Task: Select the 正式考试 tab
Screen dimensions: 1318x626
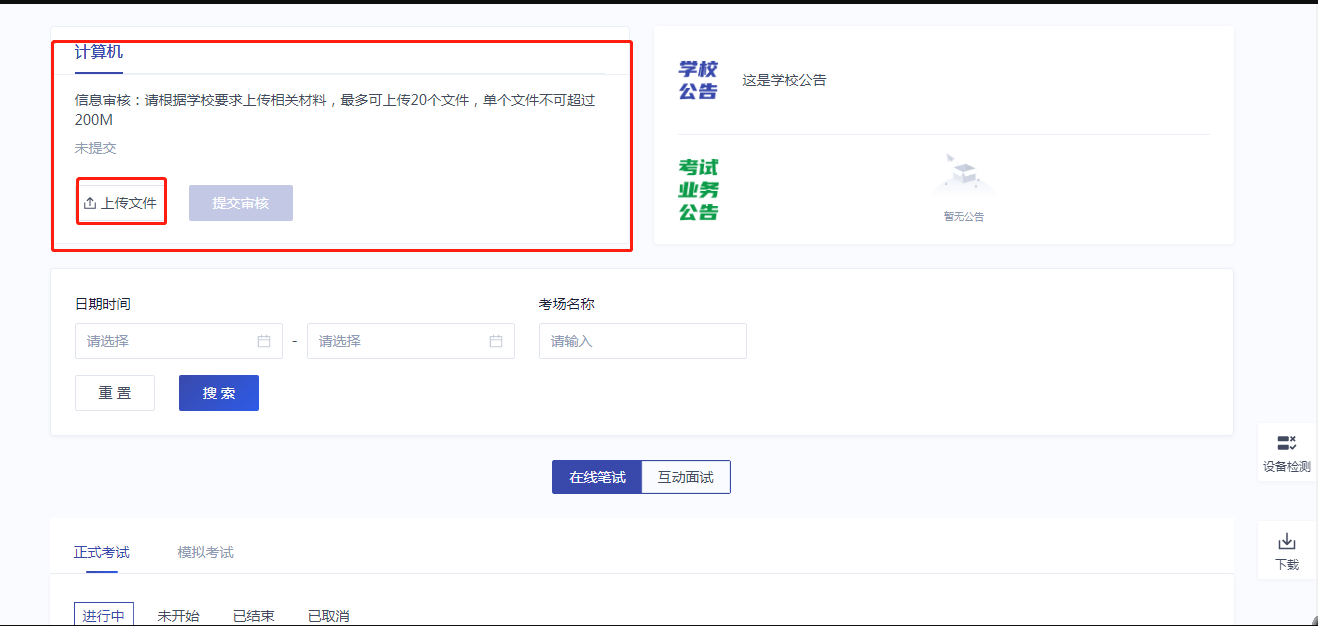Action: [x=101, y=552]
